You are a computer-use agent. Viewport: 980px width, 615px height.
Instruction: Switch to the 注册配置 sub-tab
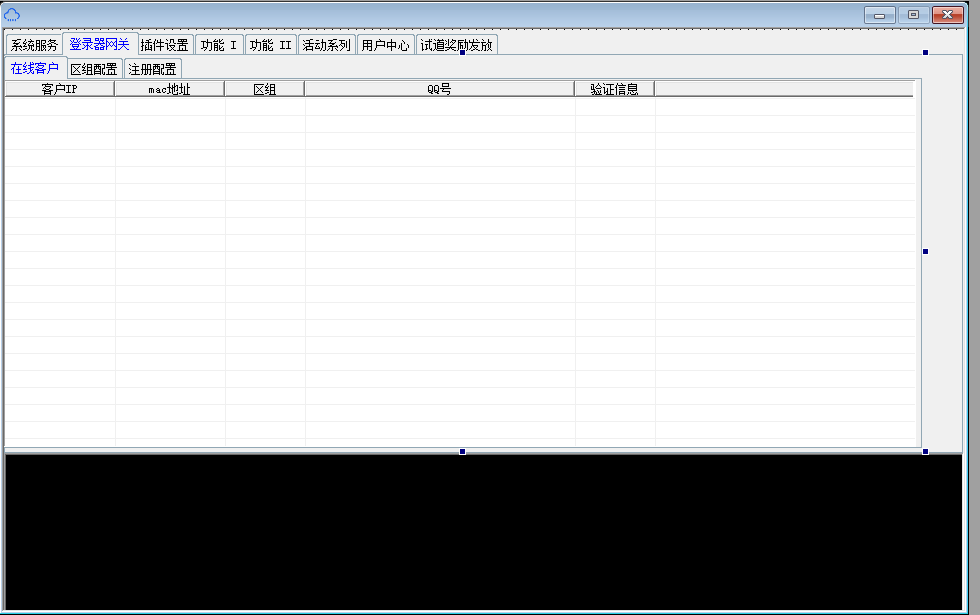click(153, 69)
